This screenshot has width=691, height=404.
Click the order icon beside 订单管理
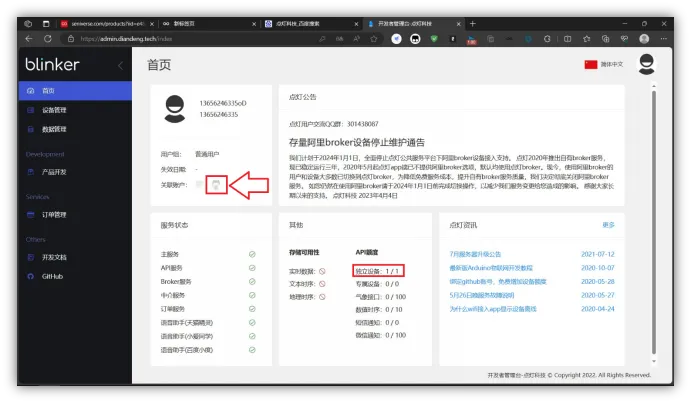[x=30, y=215]
